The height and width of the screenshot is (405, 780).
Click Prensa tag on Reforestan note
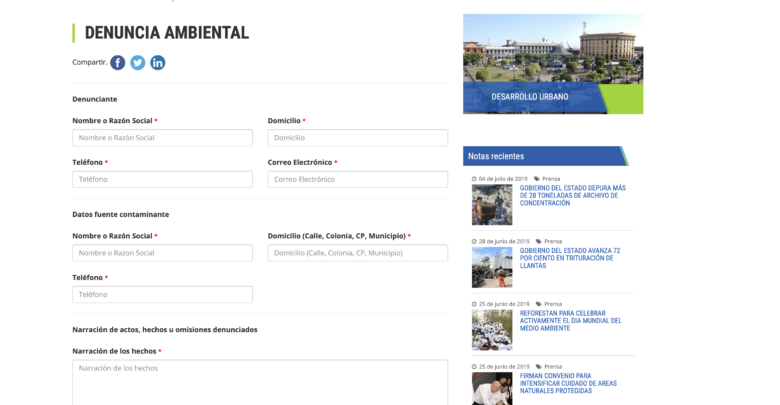[x=553, y=304]
